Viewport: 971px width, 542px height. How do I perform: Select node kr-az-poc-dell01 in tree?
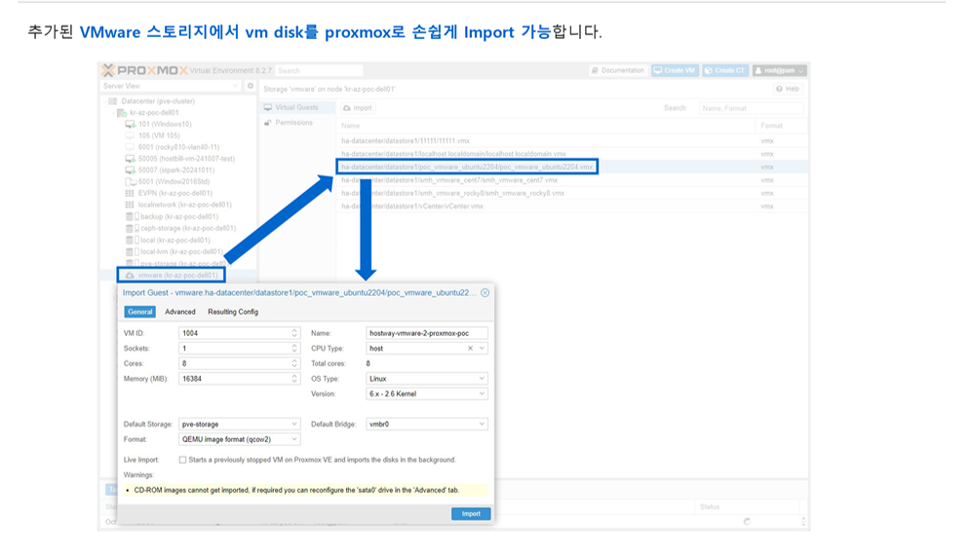[154, 113]
